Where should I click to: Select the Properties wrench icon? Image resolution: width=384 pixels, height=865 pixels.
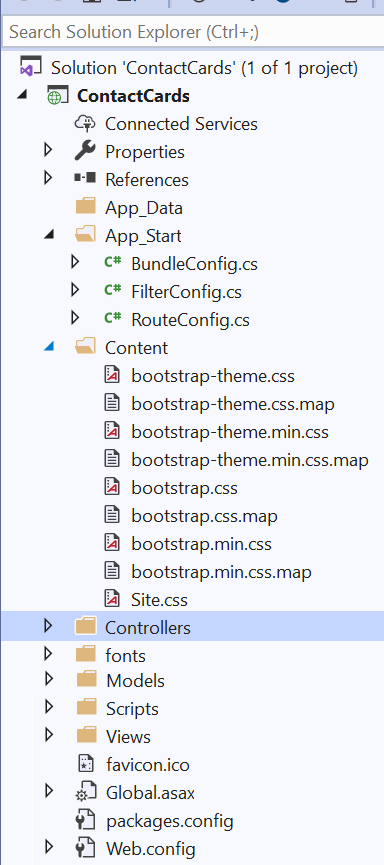85,151
